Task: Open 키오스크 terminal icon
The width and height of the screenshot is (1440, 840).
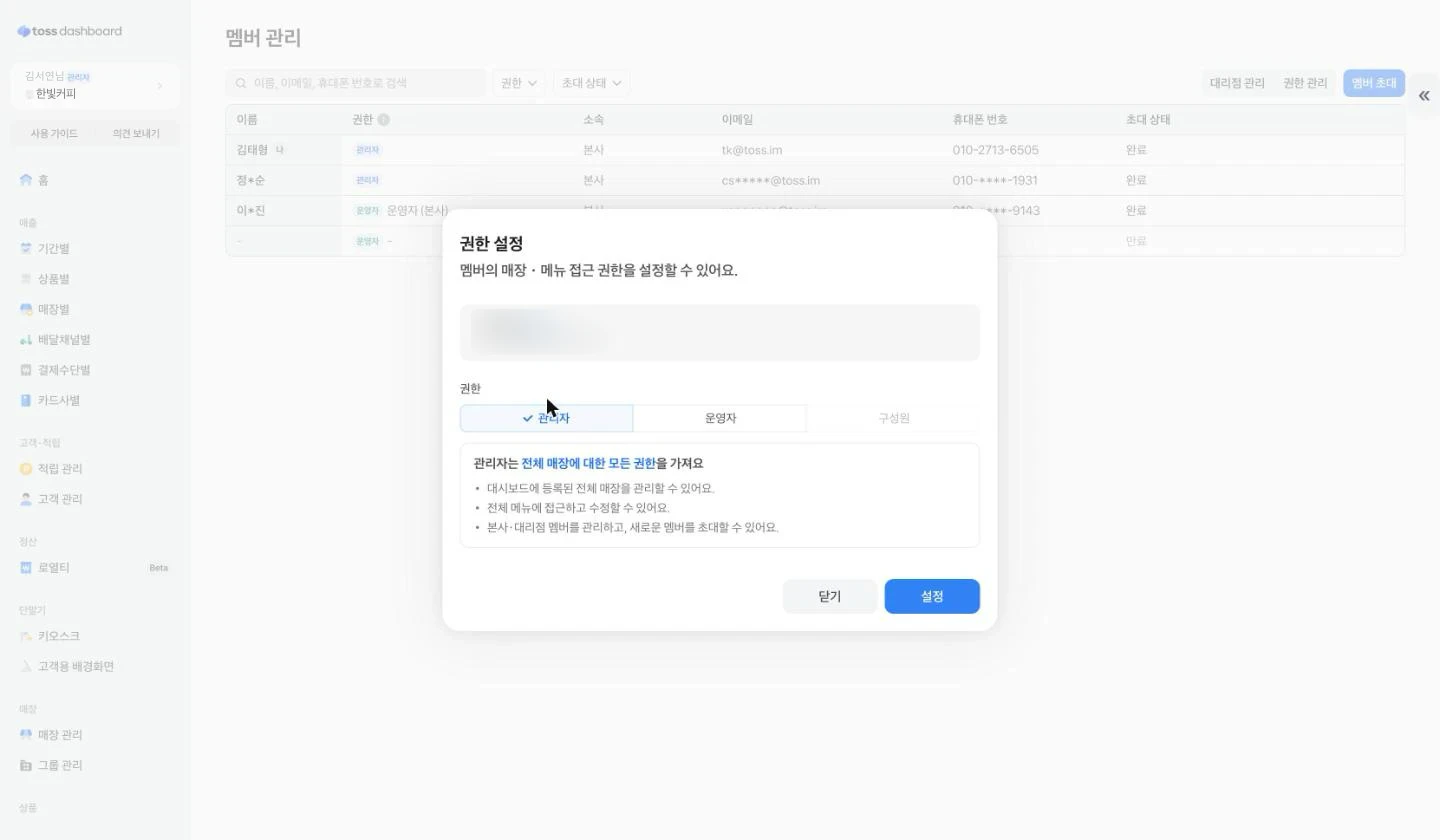Action: point(26,636)
